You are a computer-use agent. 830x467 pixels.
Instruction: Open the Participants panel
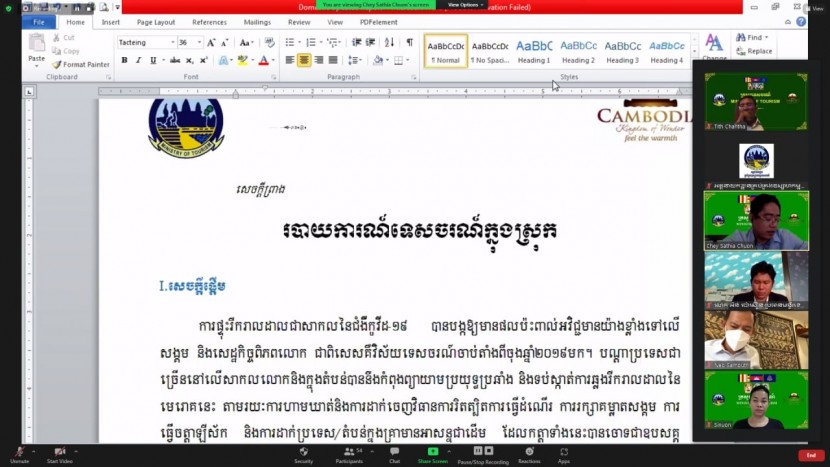(x=350, y=453)
